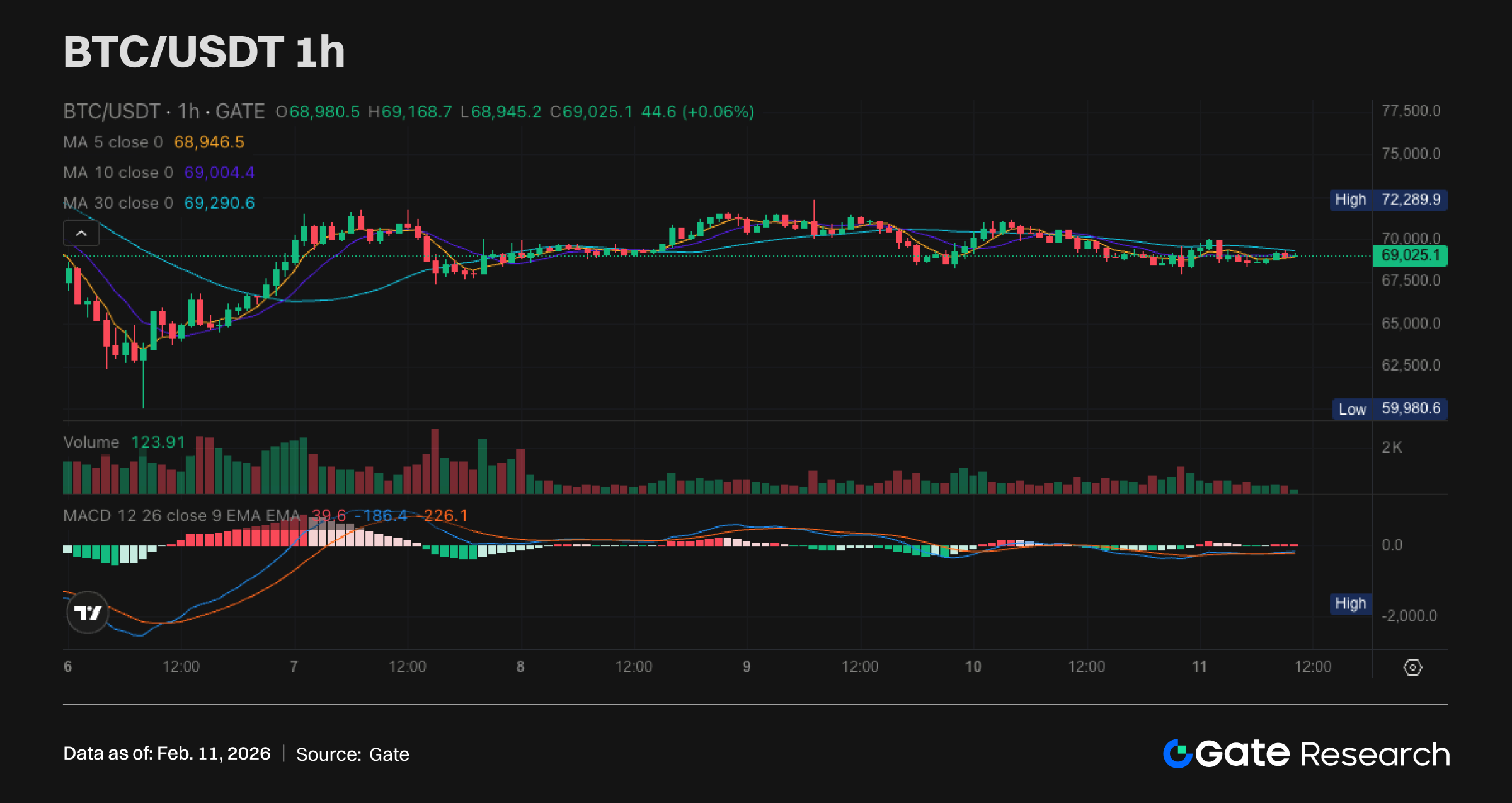Click date marker 9 on time axis

747,666
